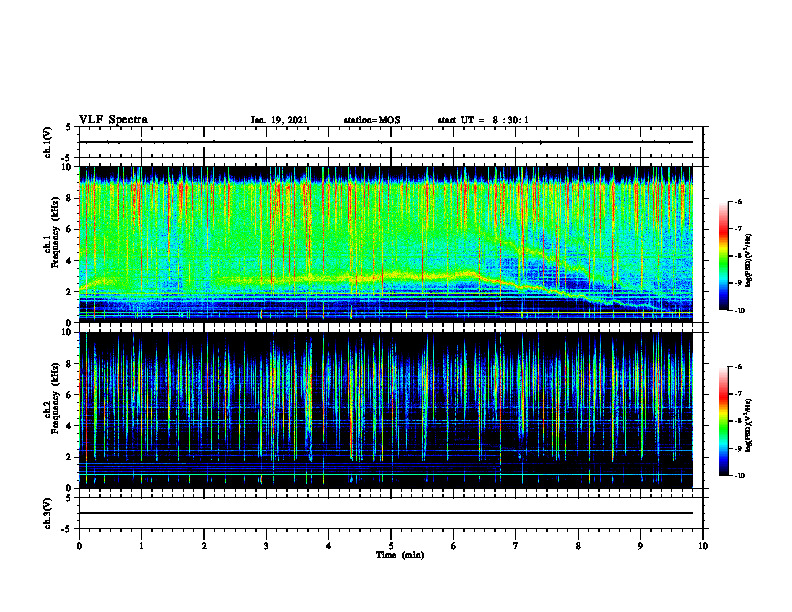This screenshot has height=612, width=792.
Task: Click the time axis tick label "10"
Action: (703, 546)
